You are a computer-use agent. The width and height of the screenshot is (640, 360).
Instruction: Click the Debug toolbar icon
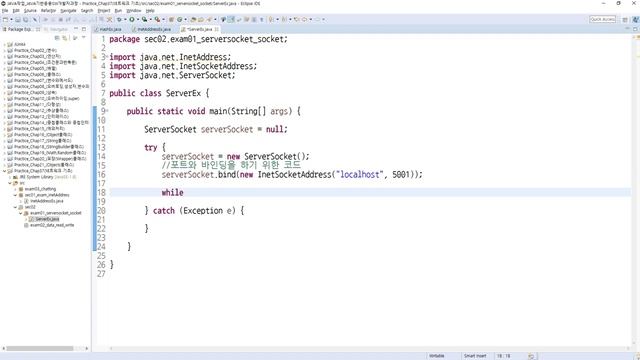point(119,19)
